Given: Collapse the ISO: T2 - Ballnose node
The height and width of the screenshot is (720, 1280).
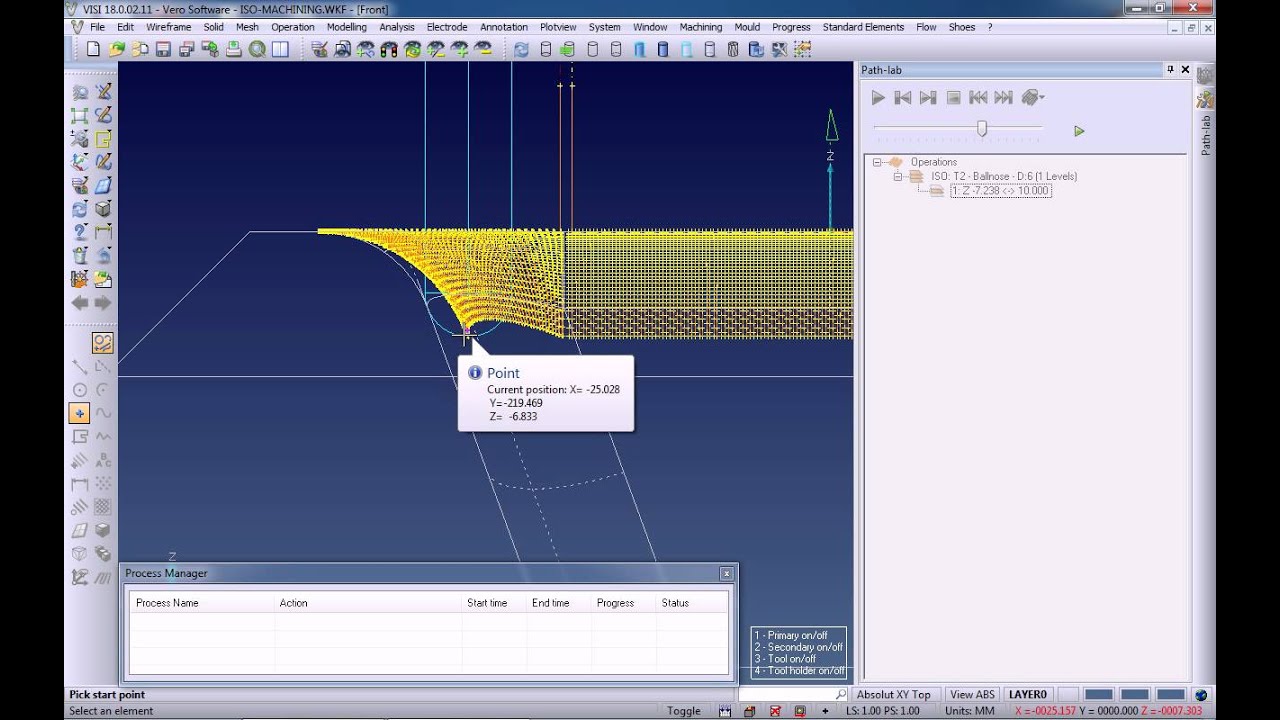Looking at the screenshot, I should [897, 176].
